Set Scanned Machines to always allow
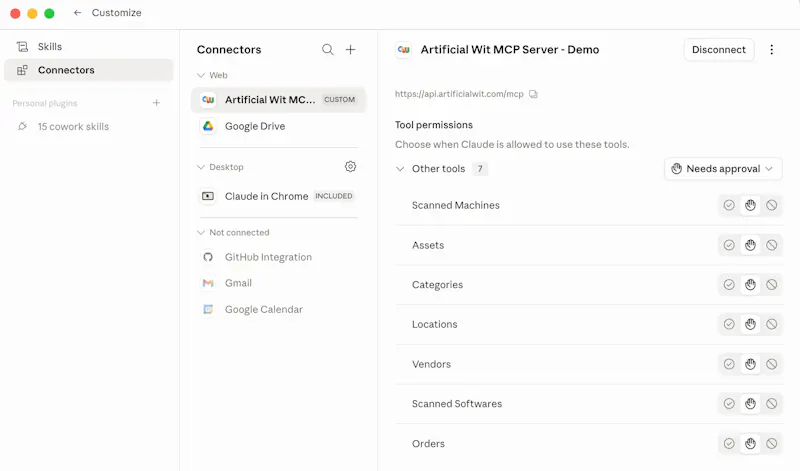This screenshot has height=471, width=800. point(729,205)
